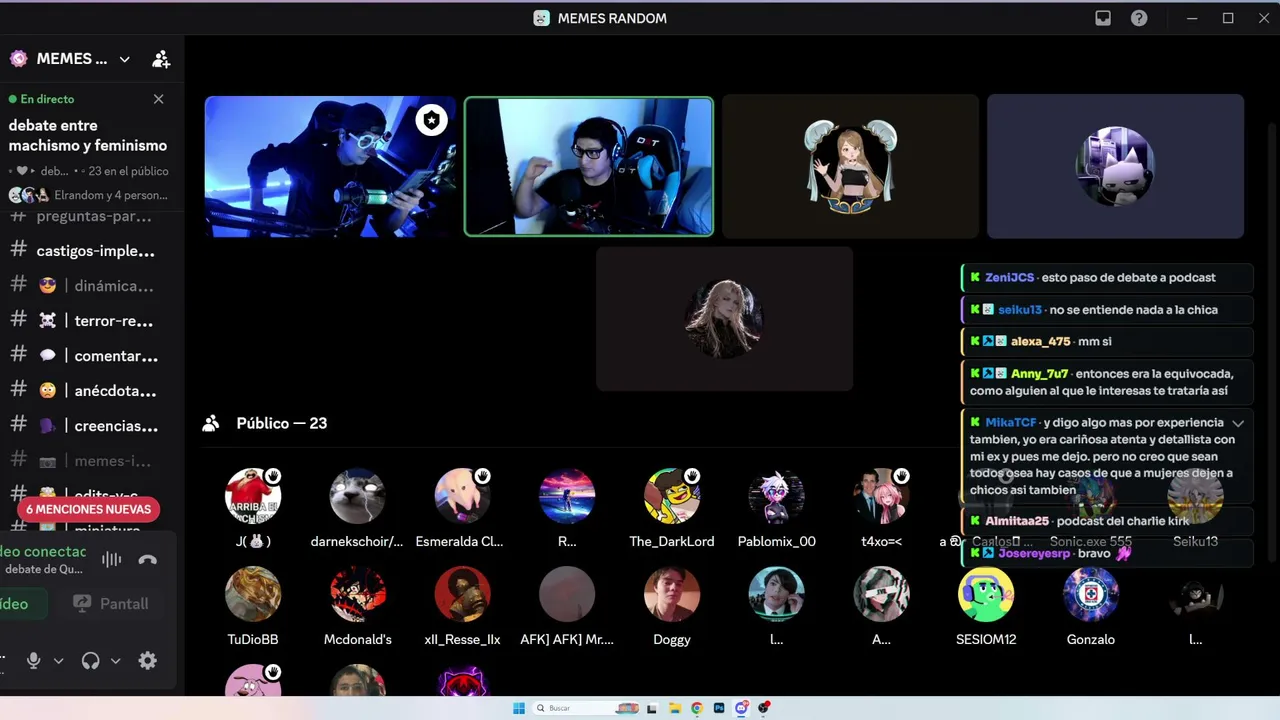Click the hash icon of the castigos-imple channel
The height and width of the screenshot is (720, 1280).
tap(18, 250)
